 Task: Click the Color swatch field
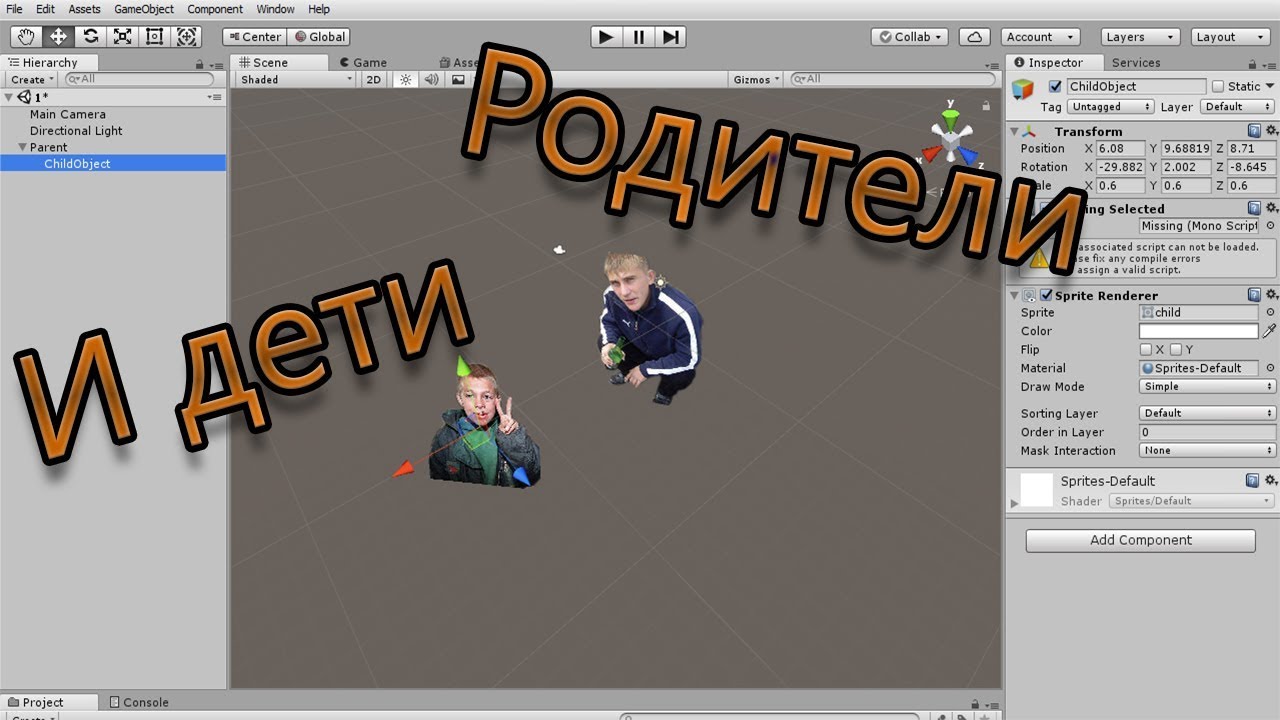click(1199, 331)
